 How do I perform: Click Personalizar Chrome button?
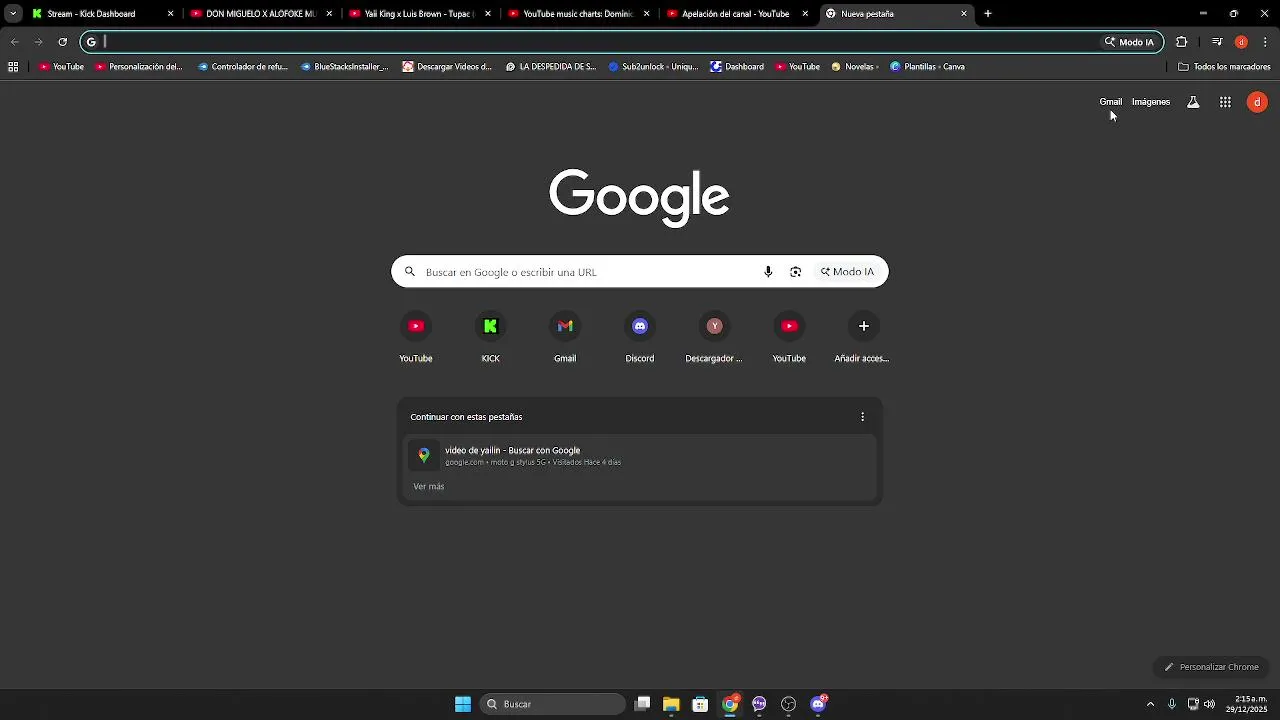click(1211, 667)
